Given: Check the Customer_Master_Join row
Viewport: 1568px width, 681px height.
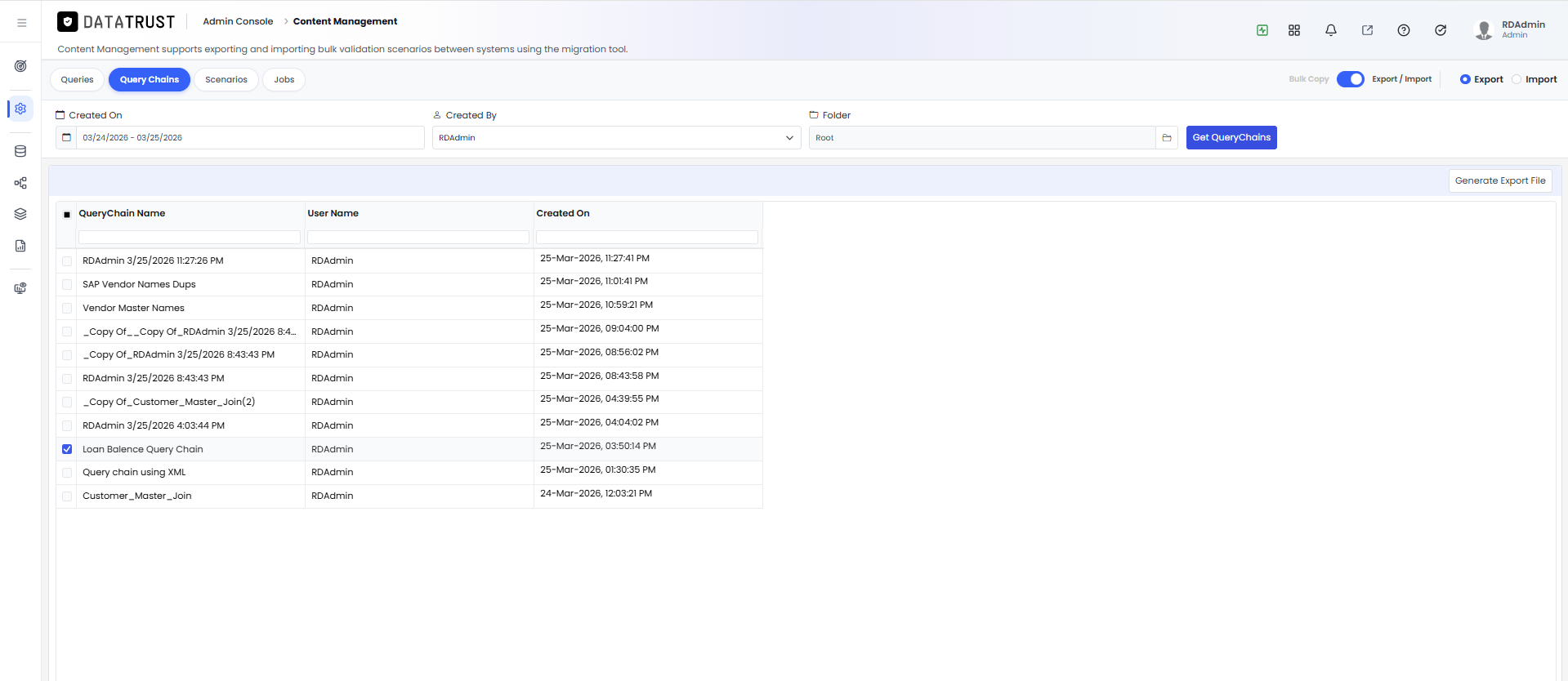Looking at the screenshot, I should click(x=67, y=496).
